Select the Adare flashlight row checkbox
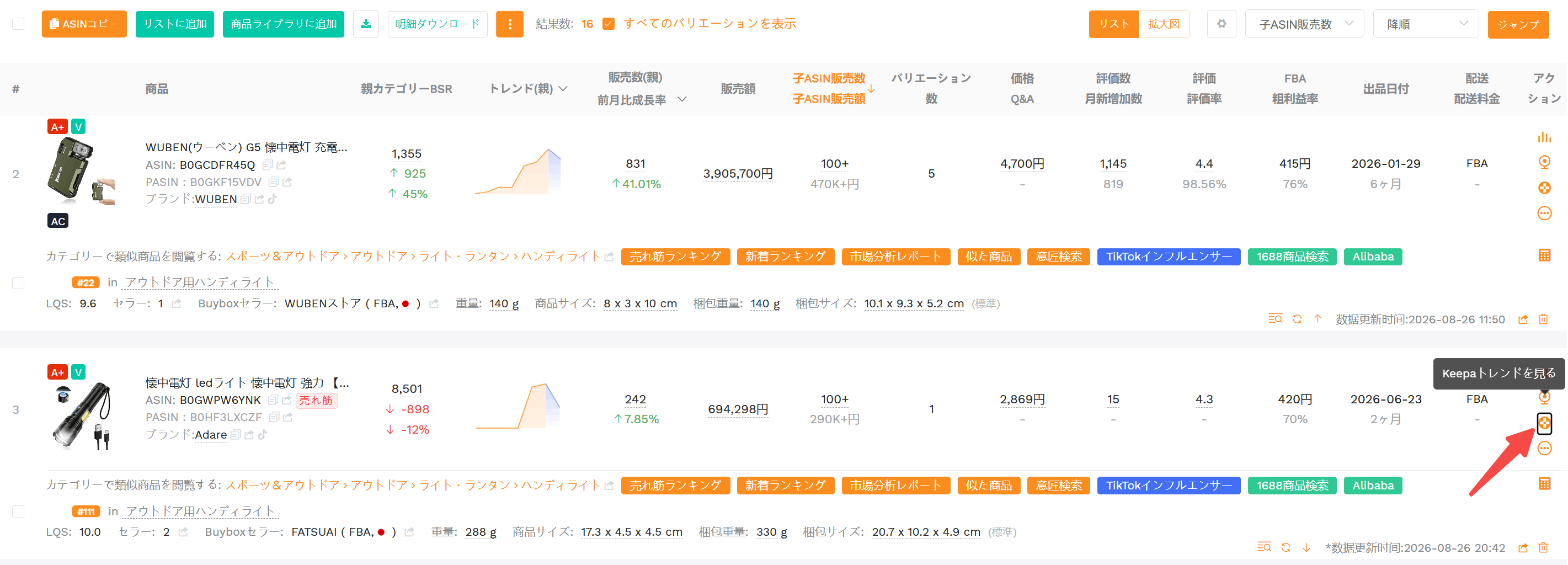 [x=18, y=511]
